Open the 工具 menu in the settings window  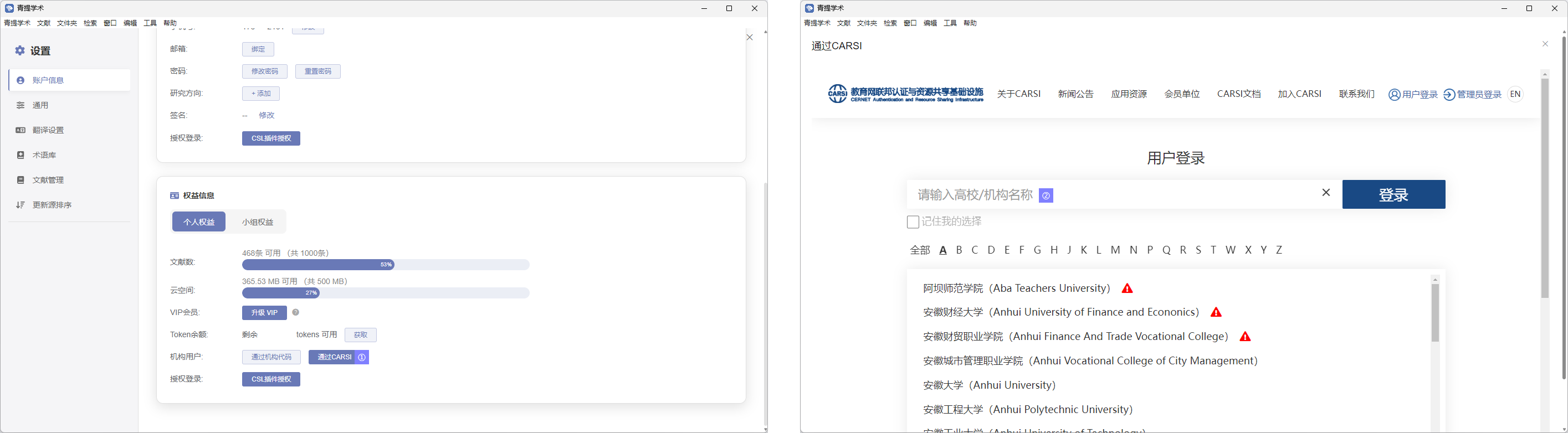[150, 23]
